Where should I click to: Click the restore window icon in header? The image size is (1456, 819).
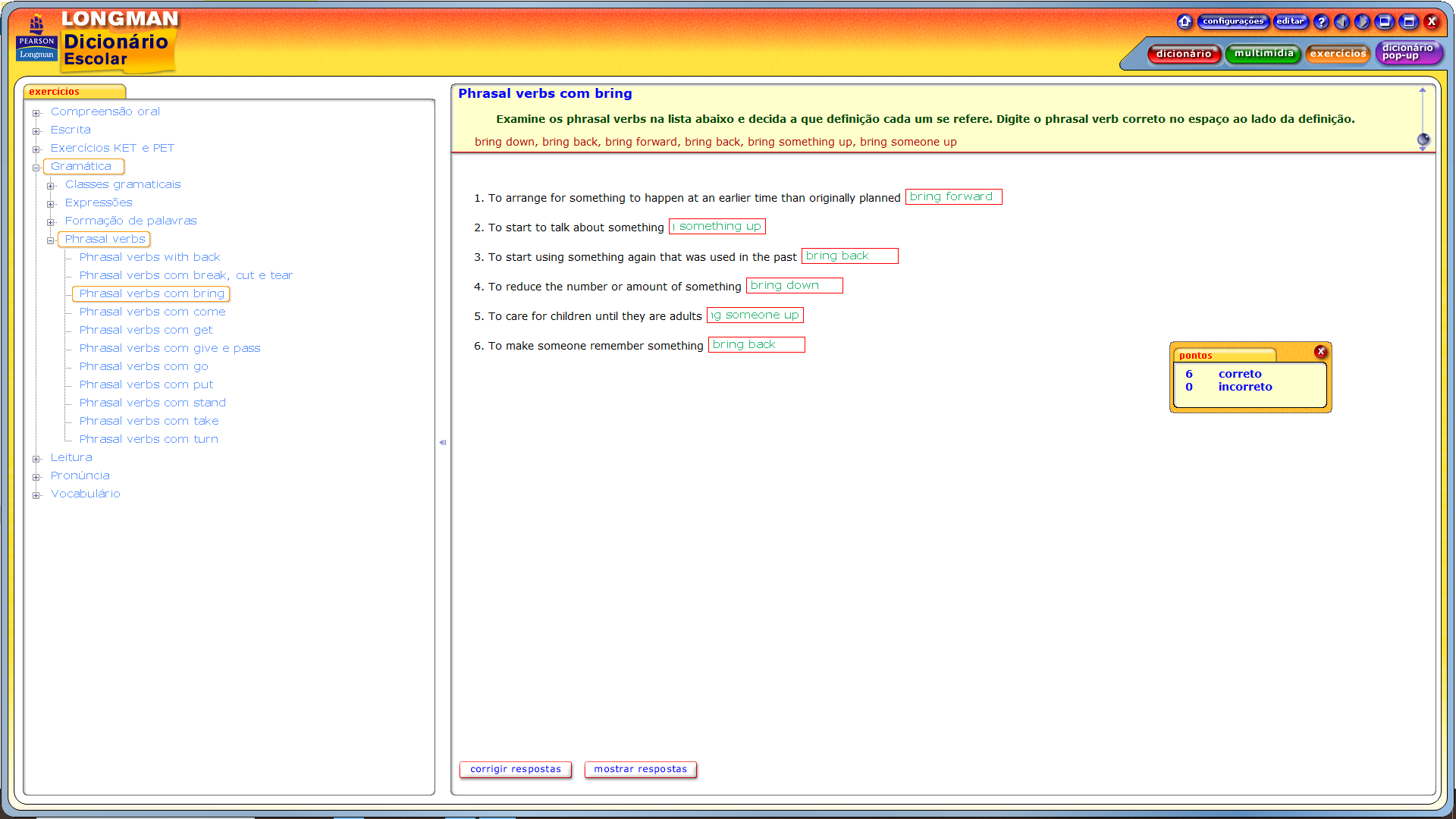[1409, 21]
